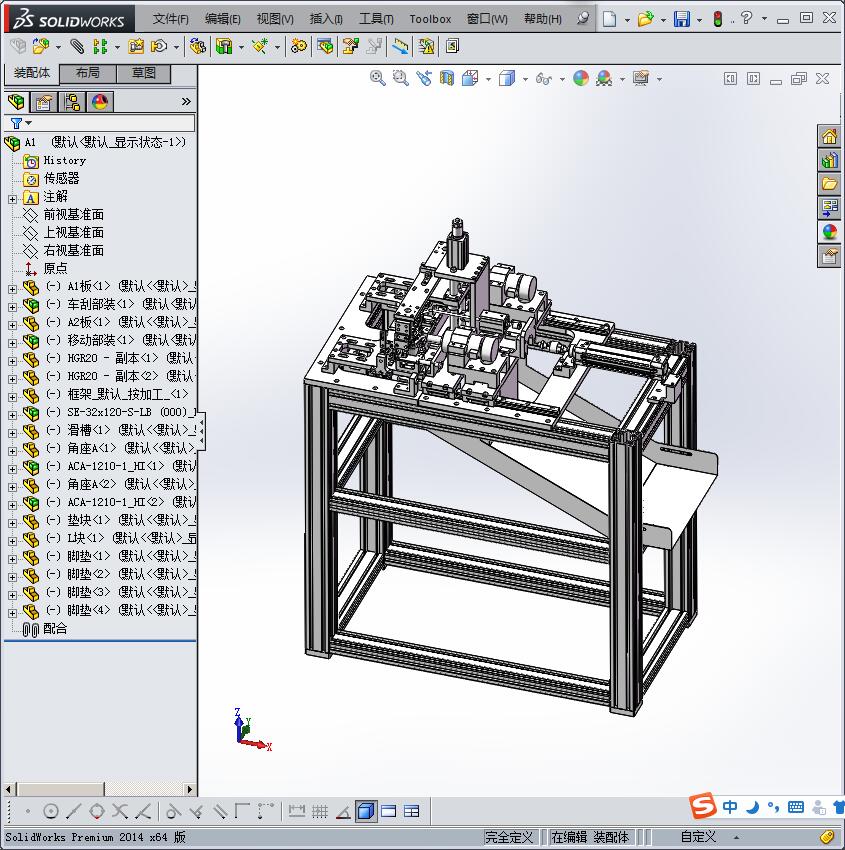Open the DisplayManager color wheel tab
The height and width of the screenshot is (850, 845).
pyautogui.click(x=100, y=101)
